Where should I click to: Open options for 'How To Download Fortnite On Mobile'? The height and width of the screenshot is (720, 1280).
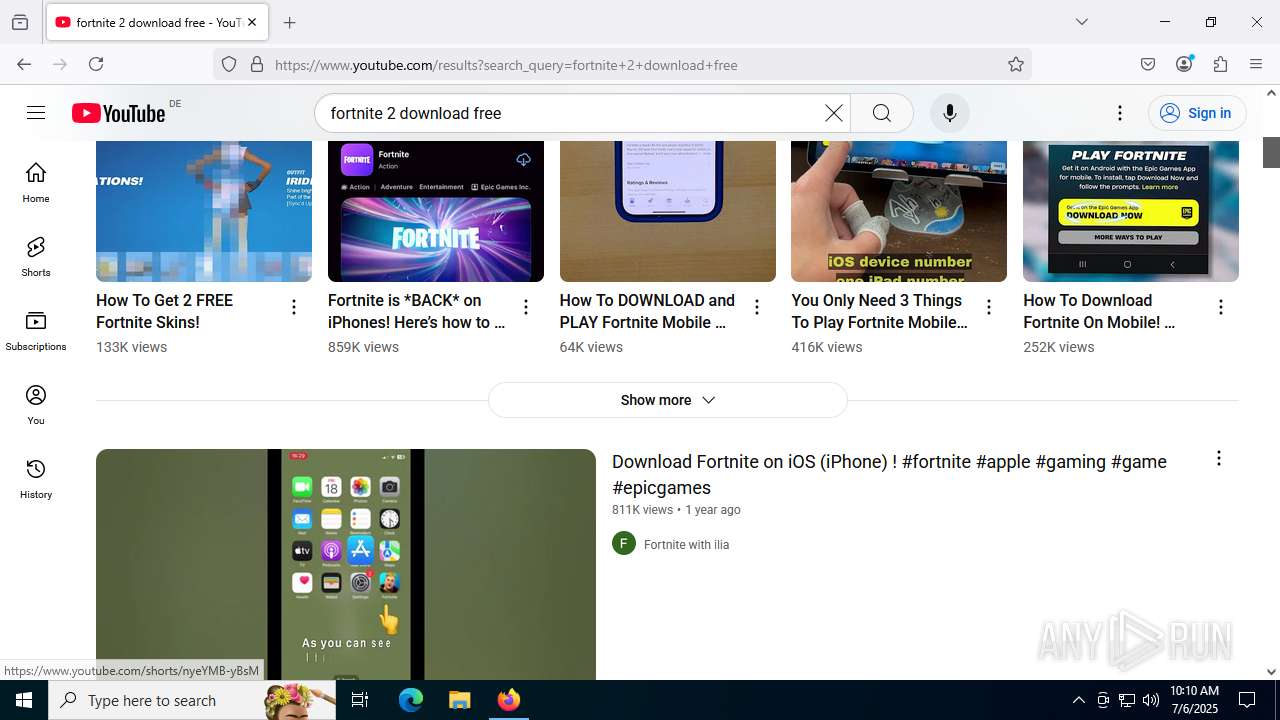[1221, 307]
